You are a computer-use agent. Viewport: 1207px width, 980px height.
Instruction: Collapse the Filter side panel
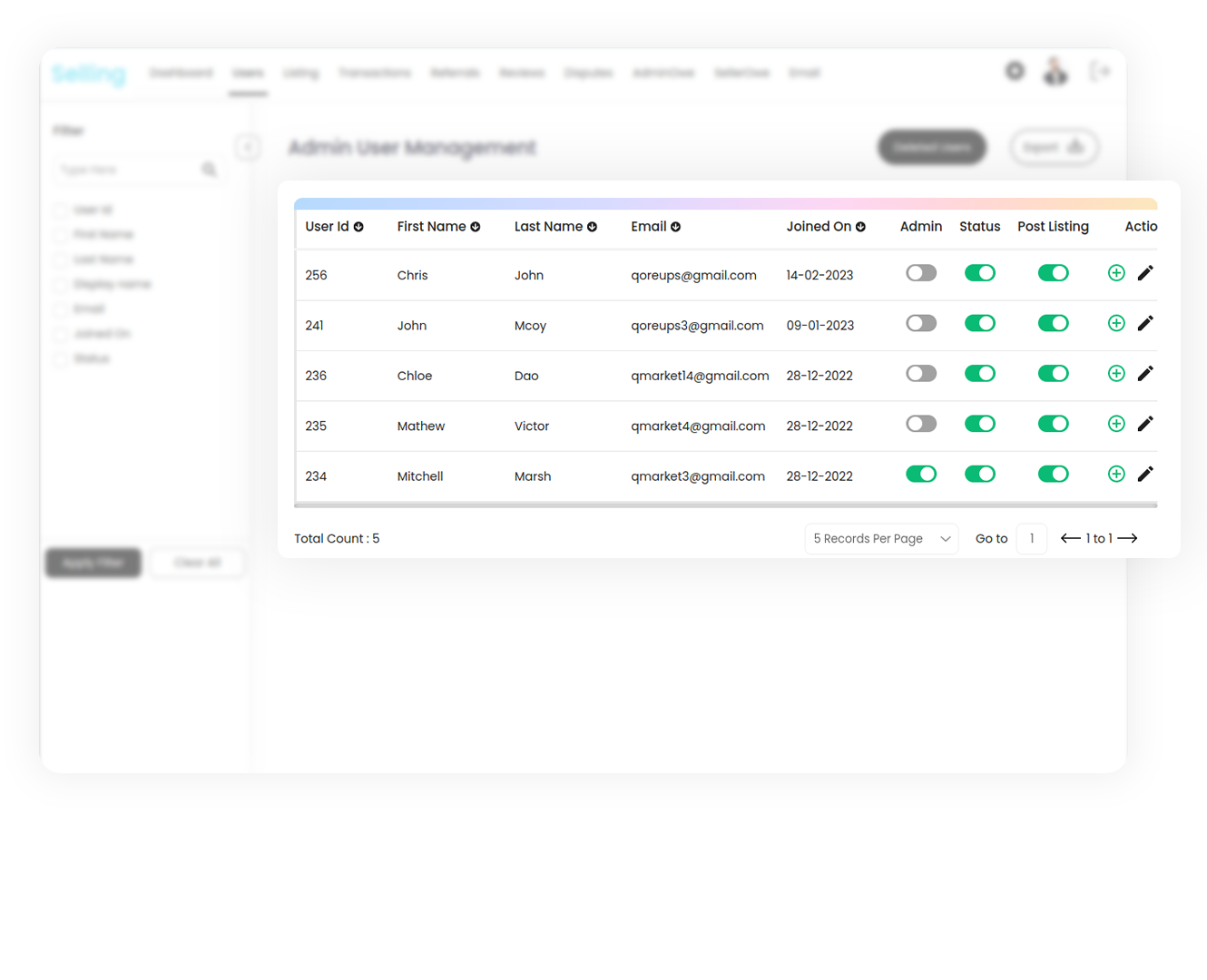pyautogui.click(x=248, y=147)
